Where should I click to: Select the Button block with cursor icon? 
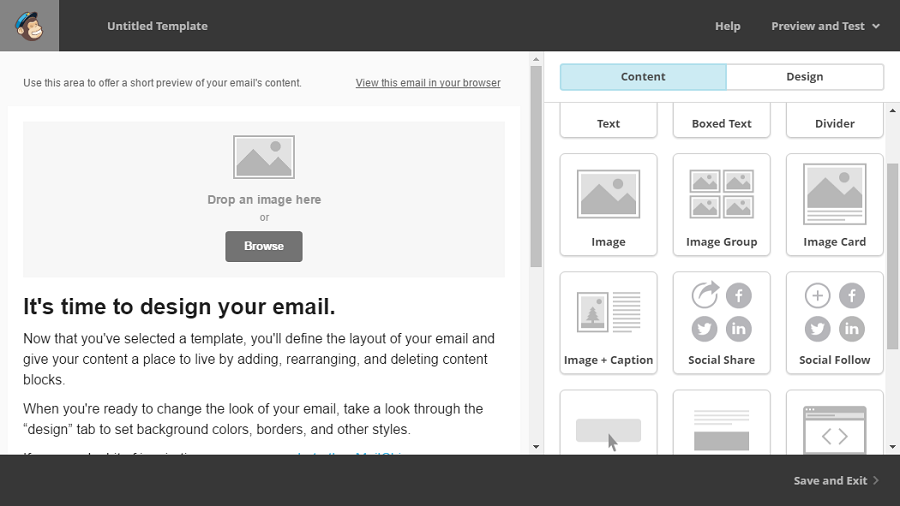pos(608,423)
